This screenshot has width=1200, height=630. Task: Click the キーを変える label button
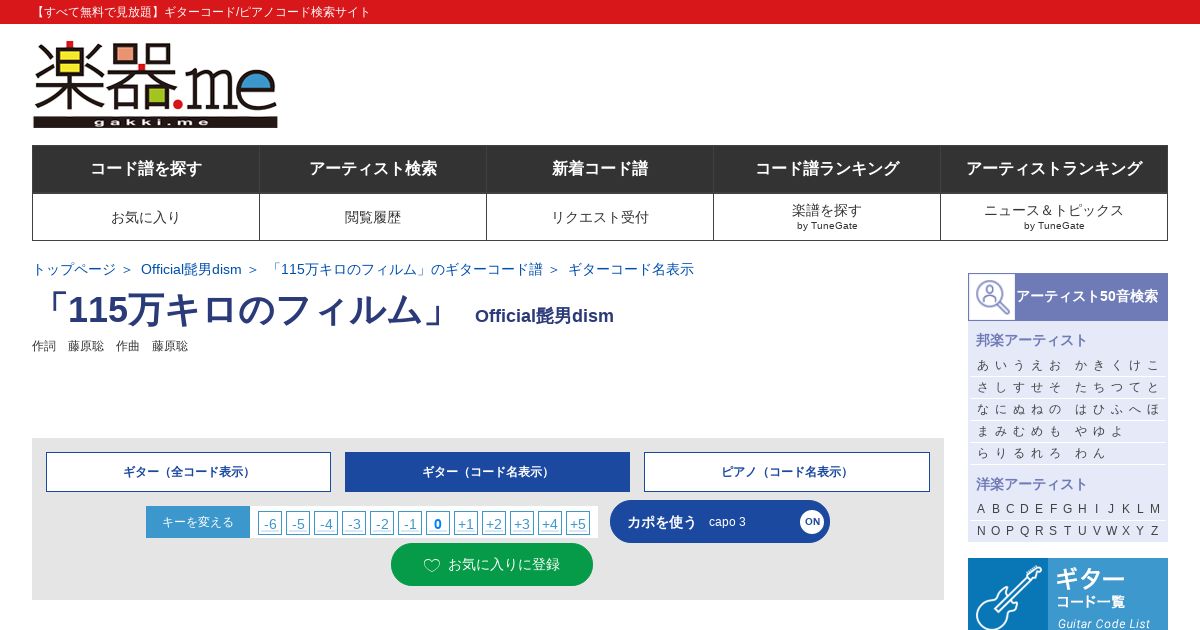pyautogui.click(x=198, y=522)
